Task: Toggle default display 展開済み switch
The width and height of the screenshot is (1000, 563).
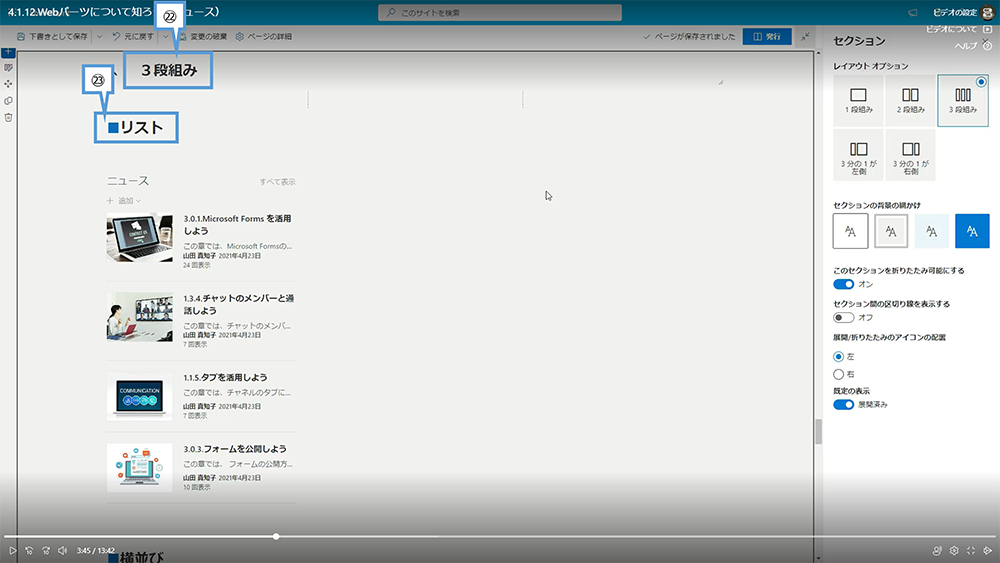Action: (x=843, y=405)
